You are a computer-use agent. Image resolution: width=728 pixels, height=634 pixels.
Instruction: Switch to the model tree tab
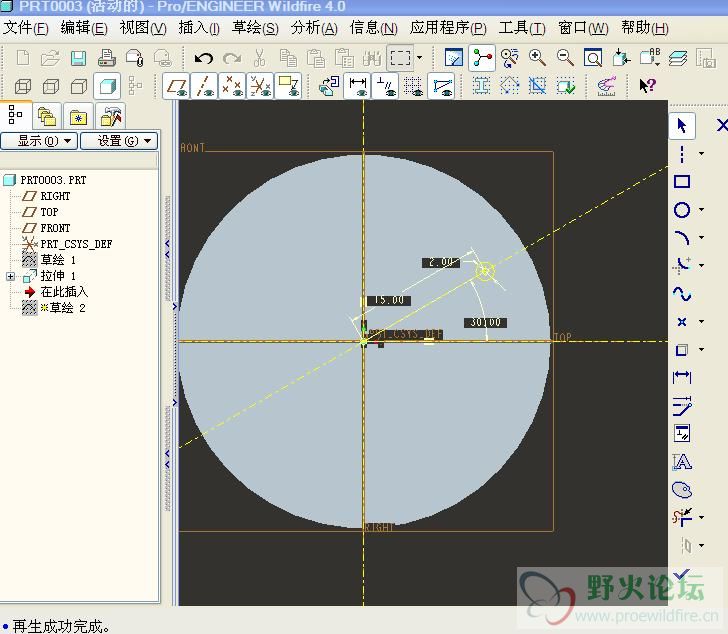15,115
